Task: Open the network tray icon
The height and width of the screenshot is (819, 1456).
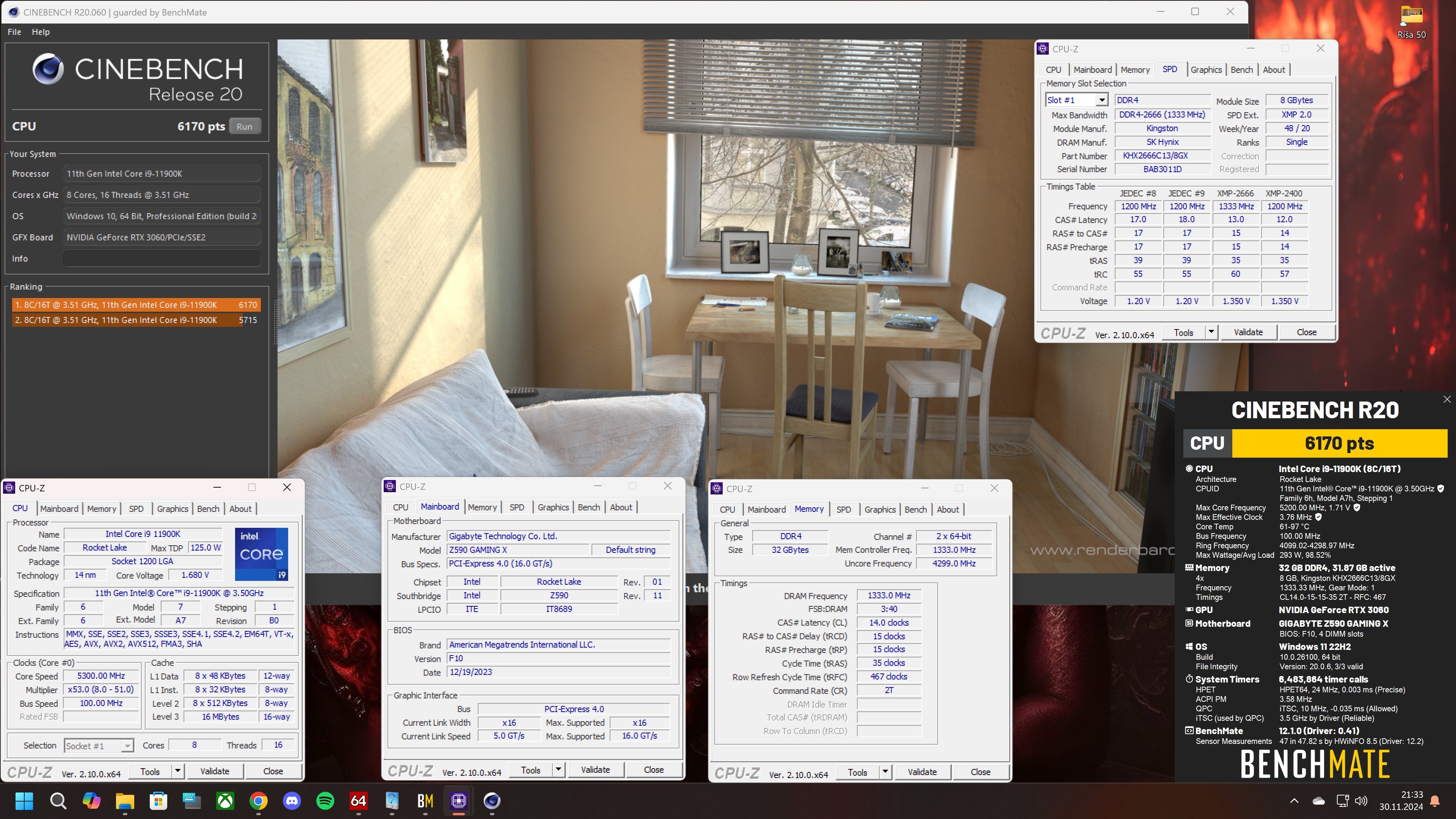Action: (1342, 800)
